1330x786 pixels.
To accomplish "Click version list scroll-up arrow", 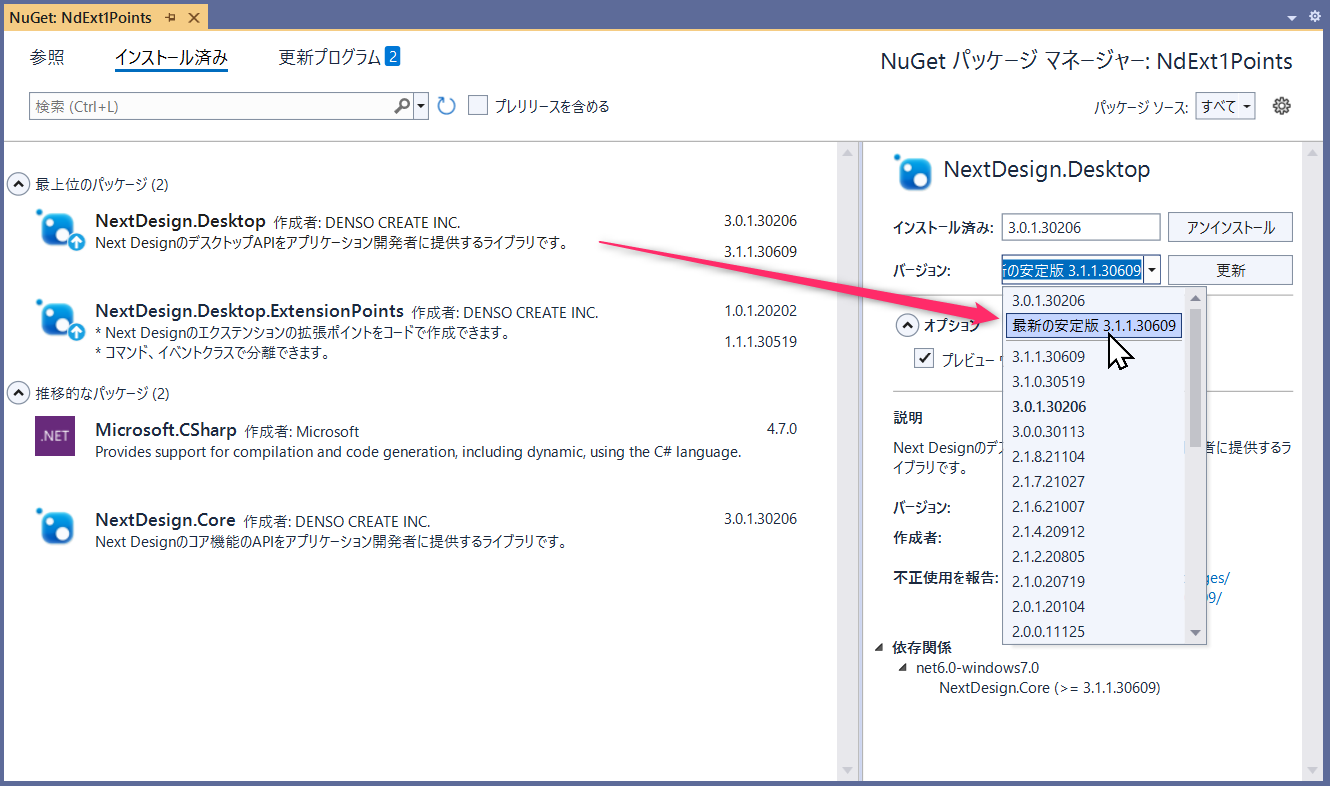I will [x=1195, y=298].
